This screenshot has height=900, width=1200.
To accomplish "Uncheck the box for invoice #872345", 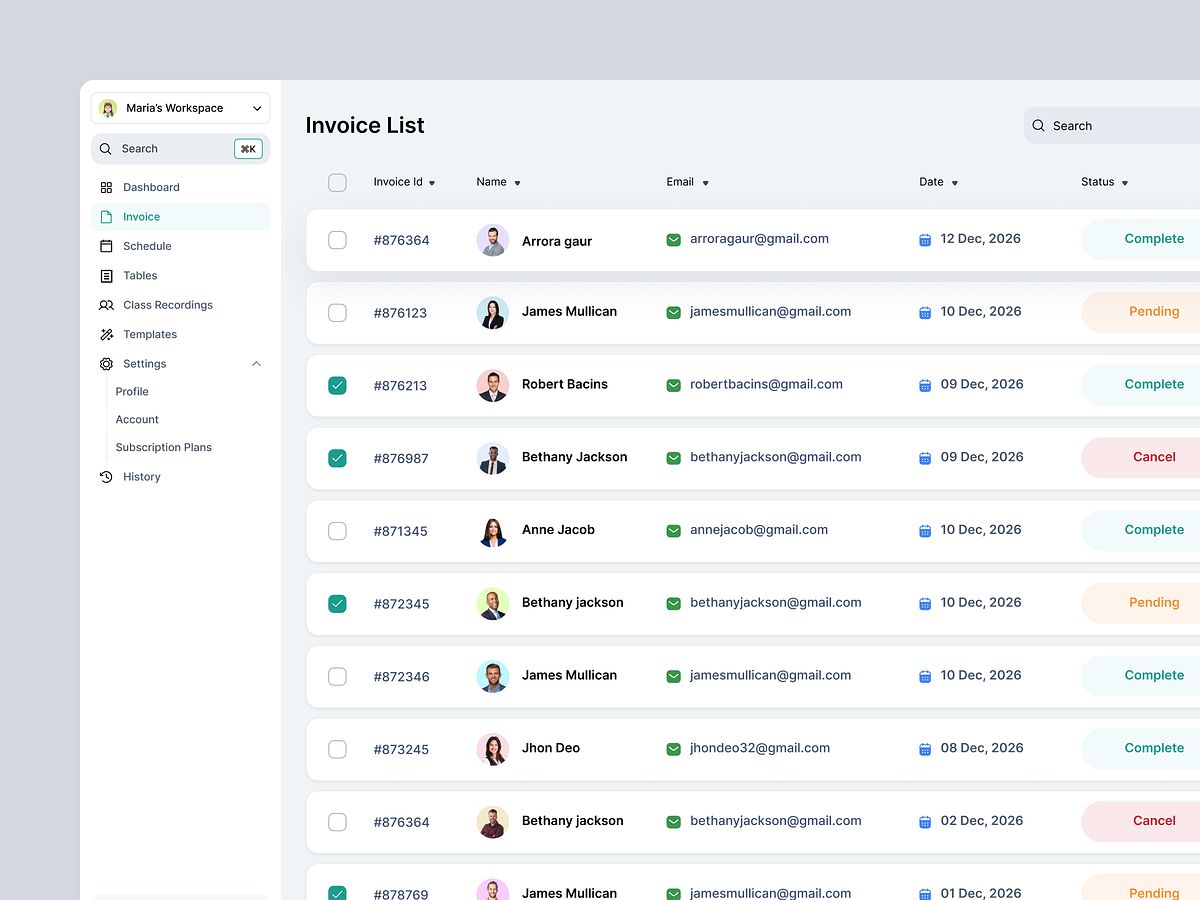I will (x=337, y=603).
